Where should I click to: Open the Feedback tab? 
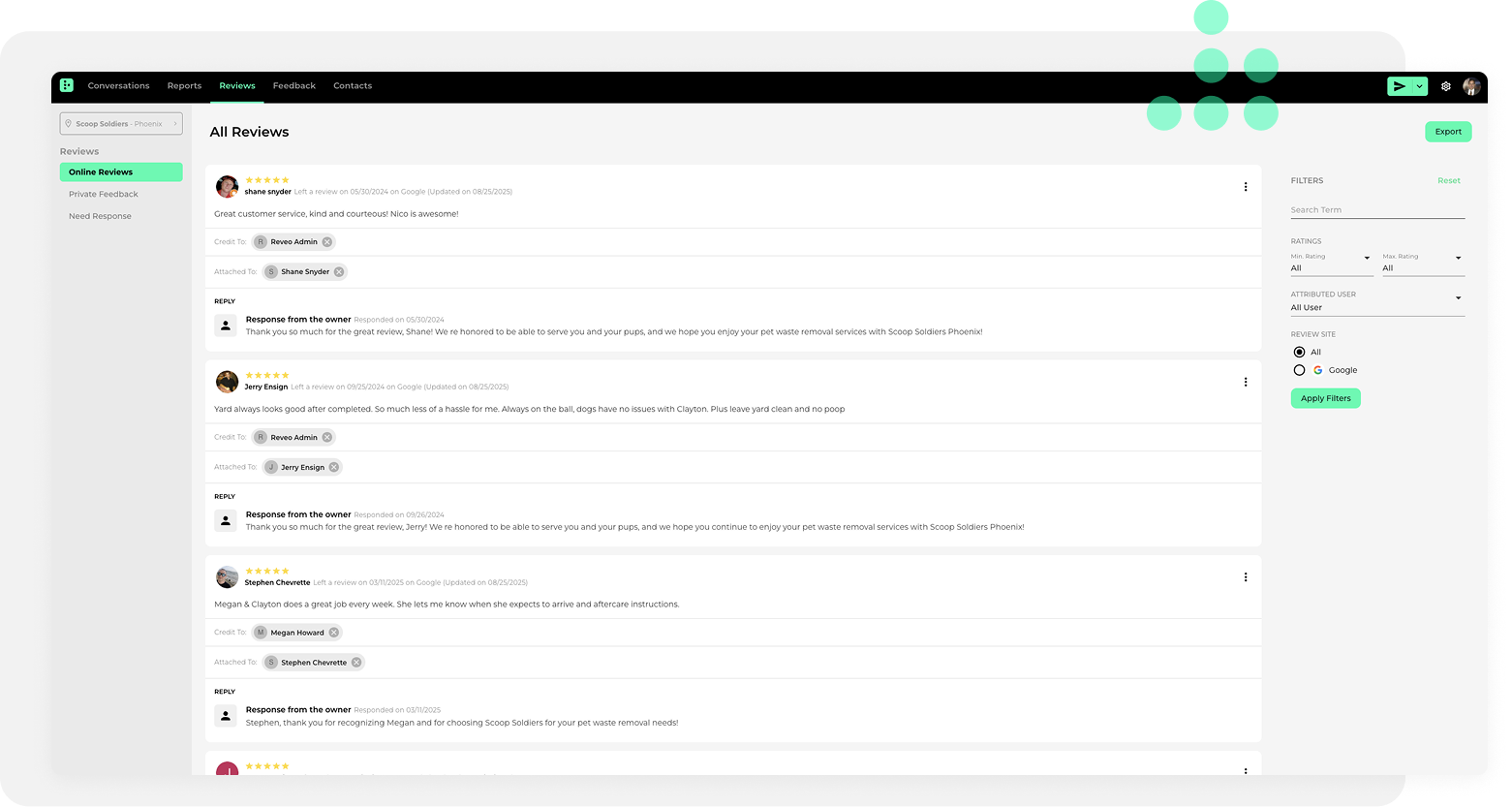[293, 86]
